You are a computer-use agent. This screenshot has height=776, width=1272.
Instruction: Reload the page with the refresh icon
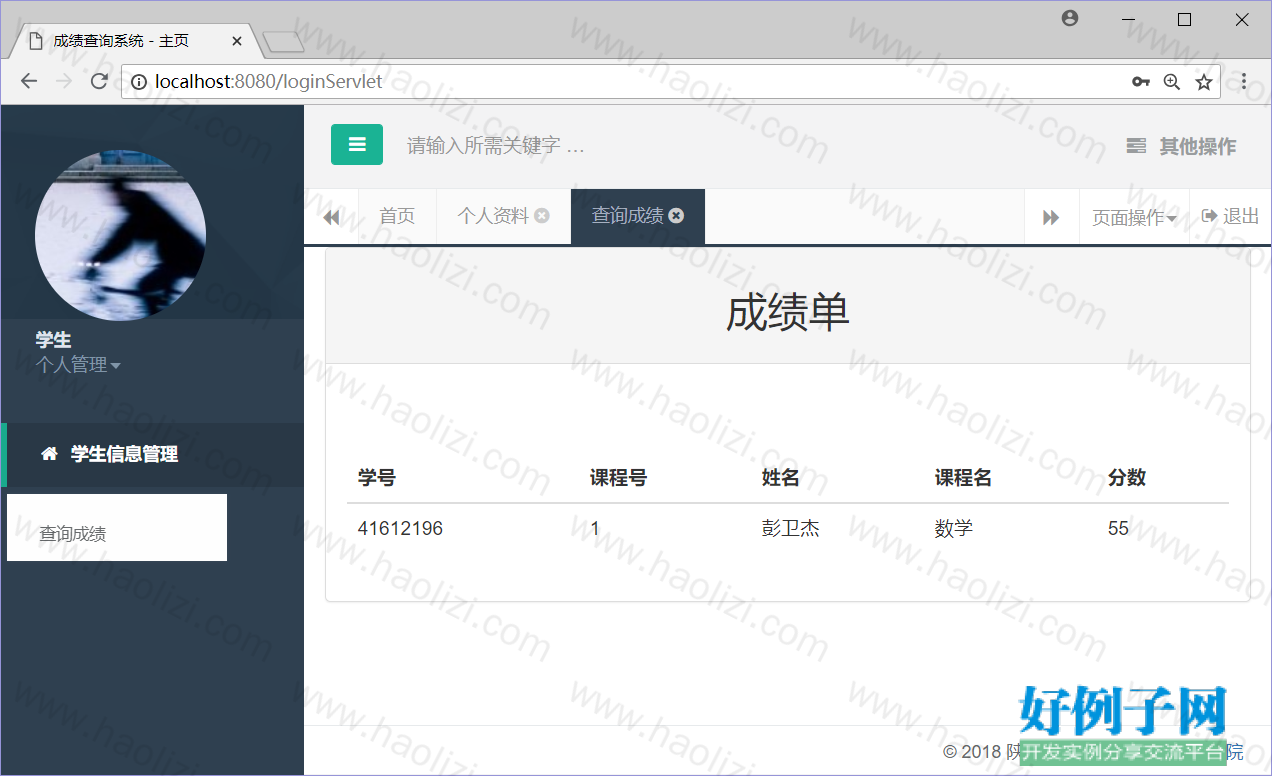click(99, 81)
